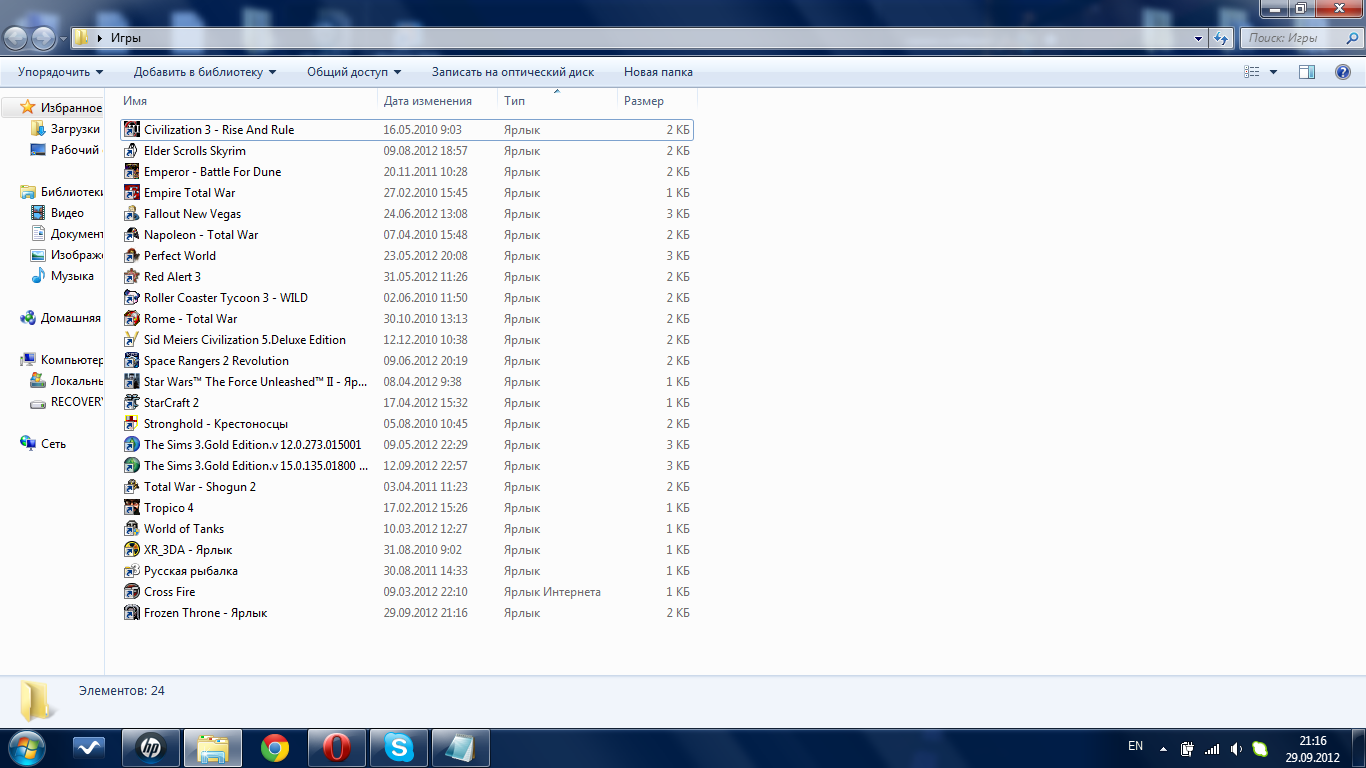Open the view options dropdown arrow
This screenshot has height=768, width=1366.
(1273, 72)
